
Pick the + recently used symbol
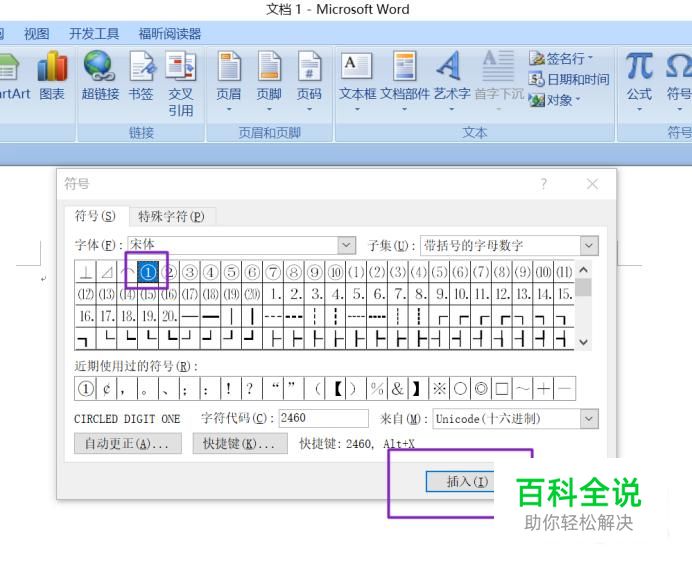click(x=544, y=389)
